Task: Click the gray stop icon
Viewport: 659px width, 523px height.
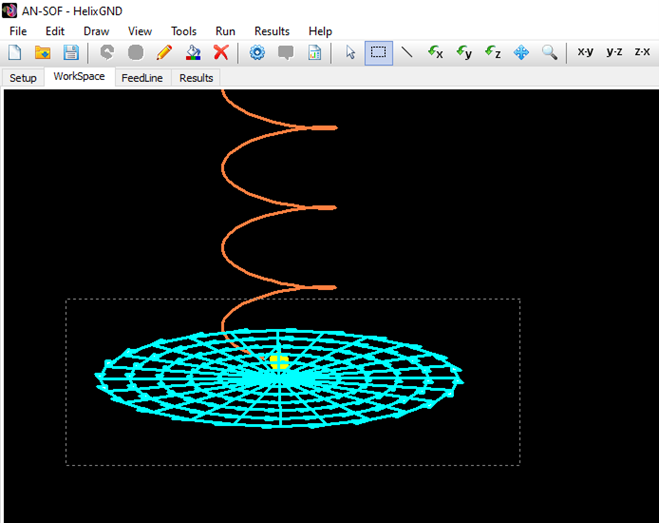Action: pos(136,53)
